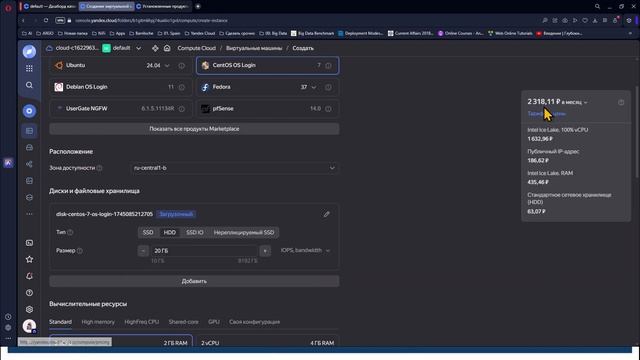The image size is (640, 360).
Task: Switch to HighFreq CPU tab
Action: [142, 322]
